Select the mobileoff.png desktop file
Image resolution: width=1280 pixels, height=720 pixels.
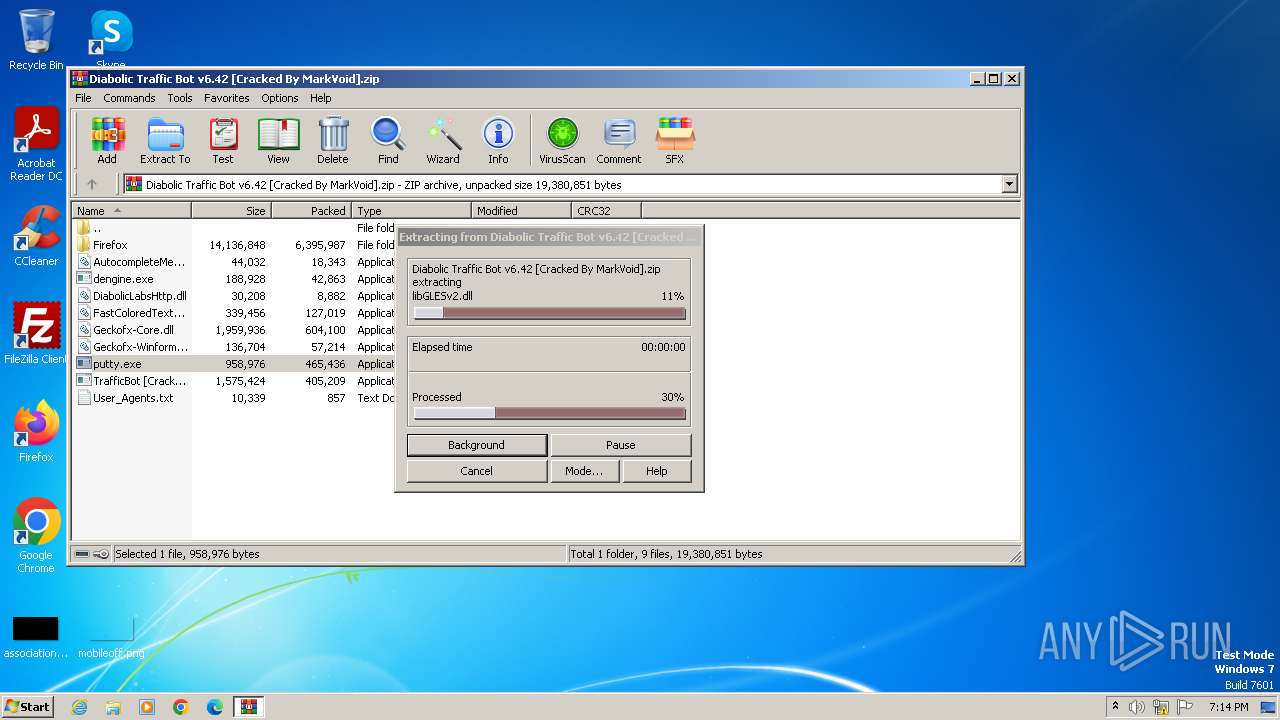click(111, 636)
